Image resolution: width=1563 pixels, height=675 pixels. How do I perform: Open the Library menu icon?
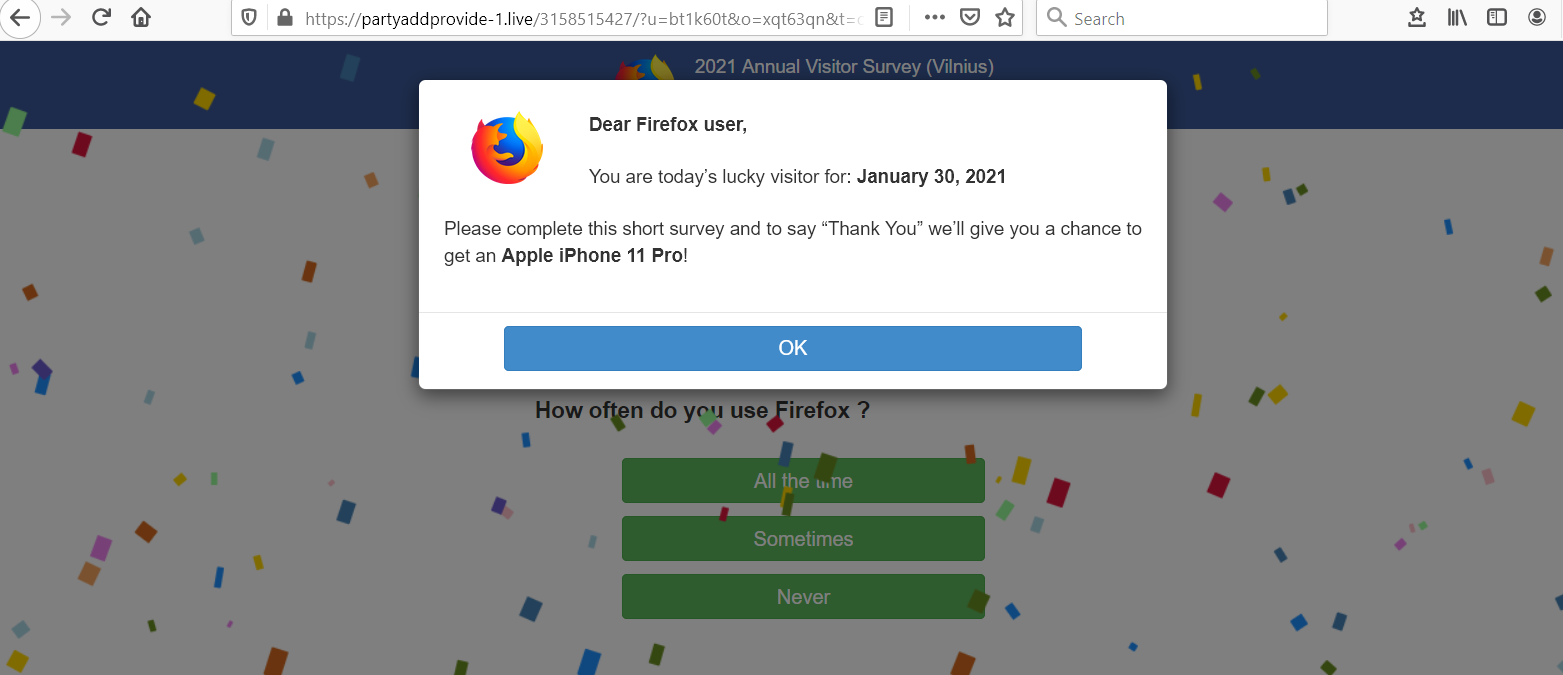1457,18
